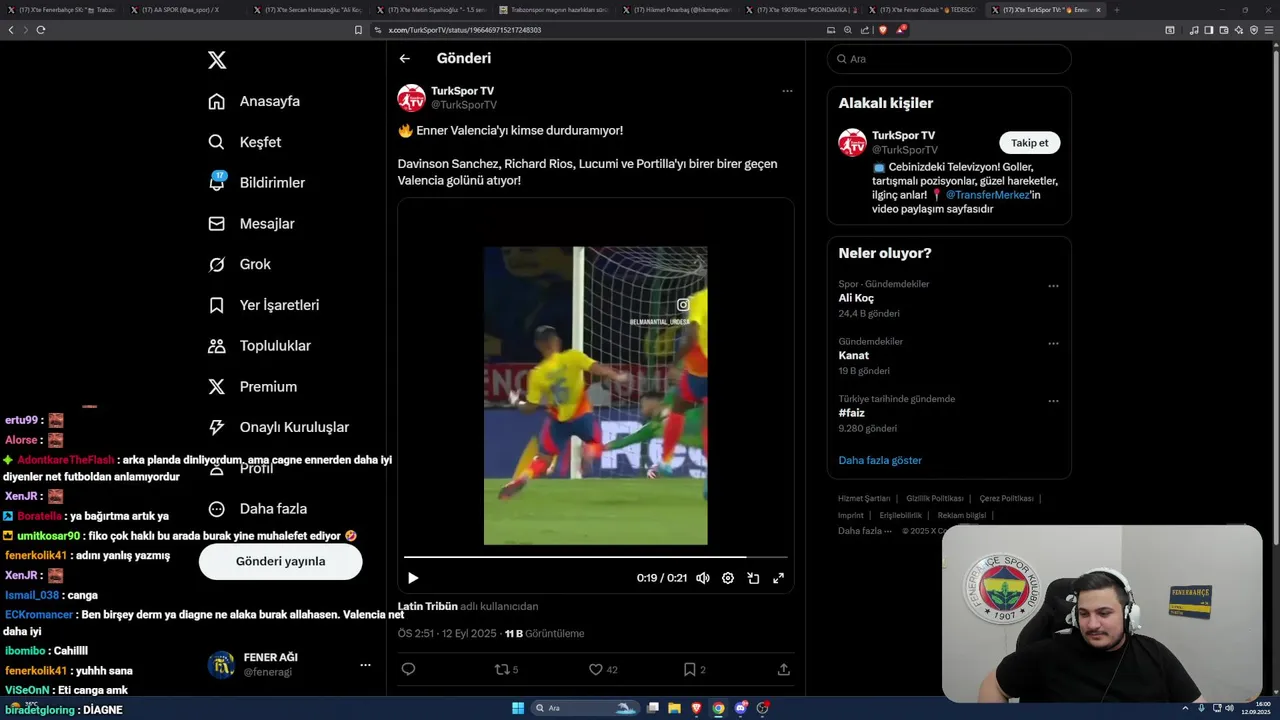Play the video
The width and height of the screenshot is (1280, 720).
tap(413, 578)
